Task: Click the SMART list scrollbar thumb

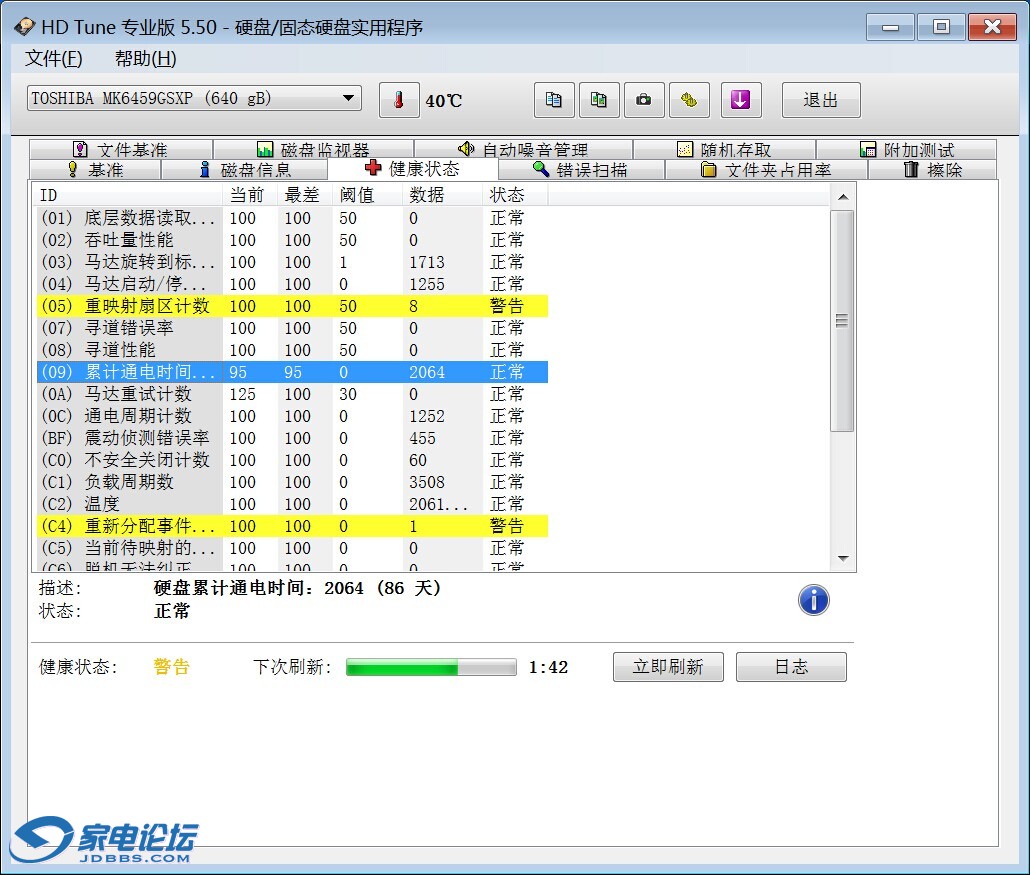Action: (x=842, y=321)
